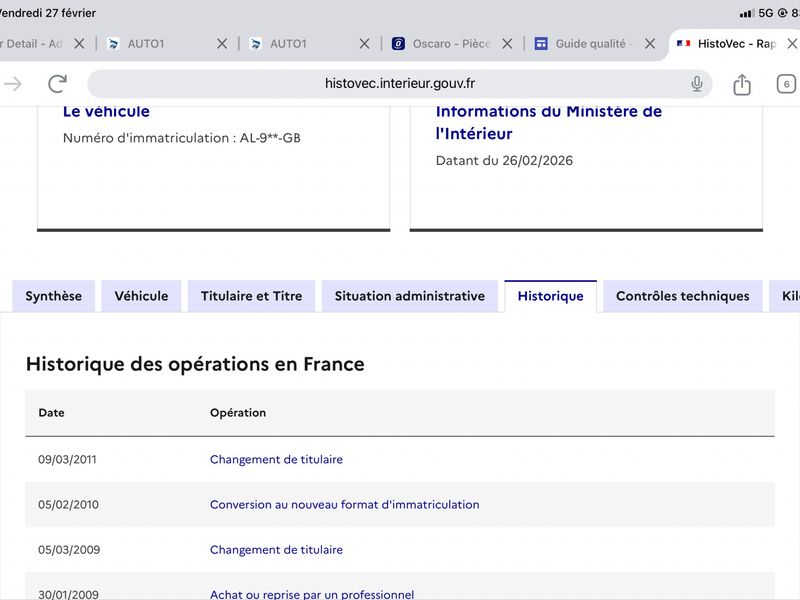Open the Share sheet icon
This screenshot has width=800, height=600.
[x=742, y=85]
